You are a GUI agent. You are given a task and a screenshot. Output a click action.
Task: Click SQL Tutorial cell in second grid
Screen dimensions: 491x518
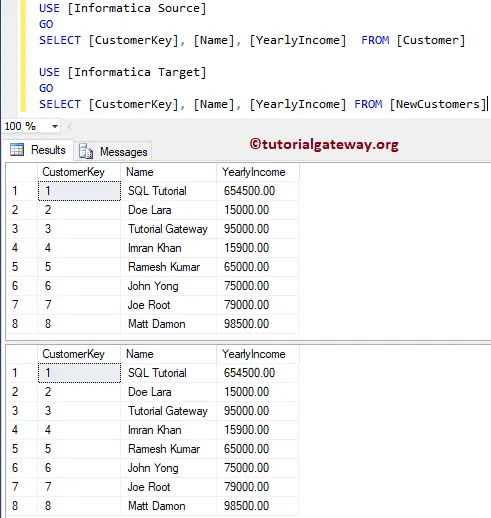point(168,373)
